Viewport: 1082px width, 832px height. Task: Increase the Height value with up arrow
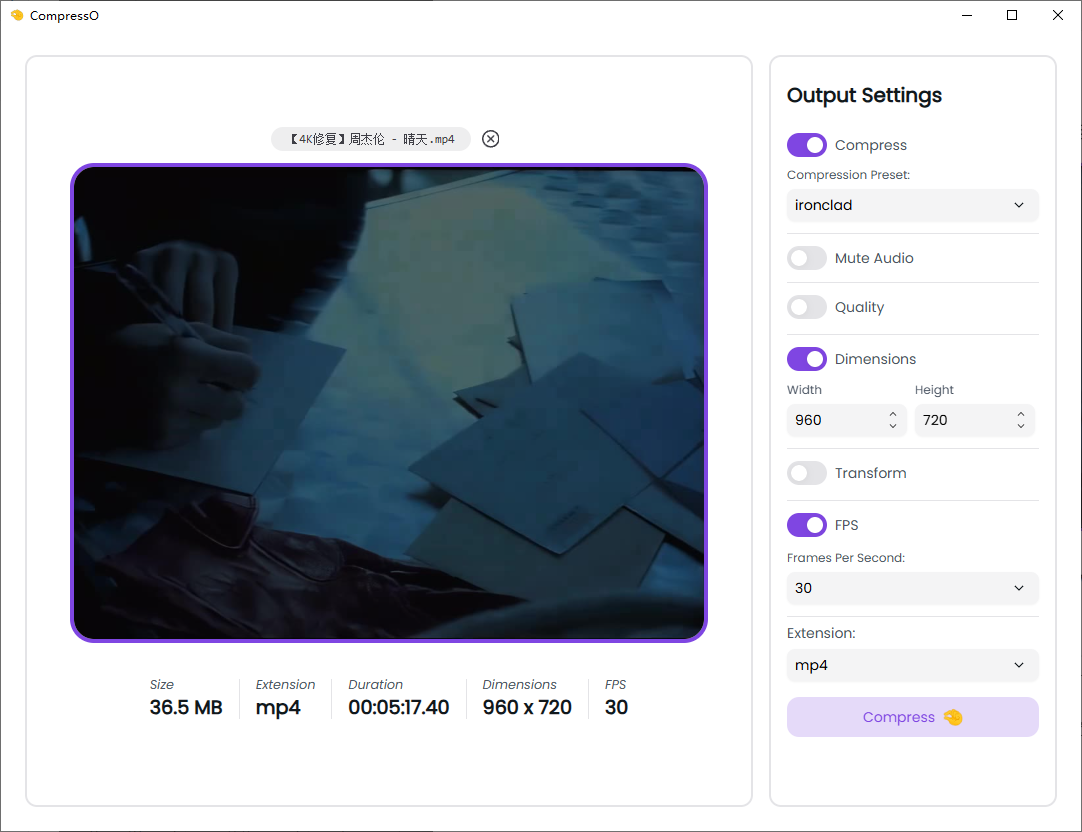tap(1020, 414)
